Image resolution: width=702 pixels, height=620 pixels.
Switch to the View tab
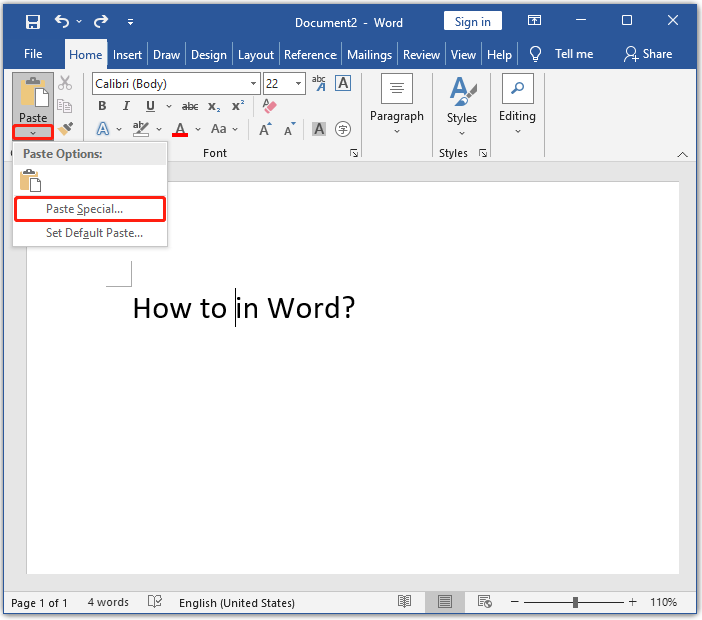tap(463, 55)
